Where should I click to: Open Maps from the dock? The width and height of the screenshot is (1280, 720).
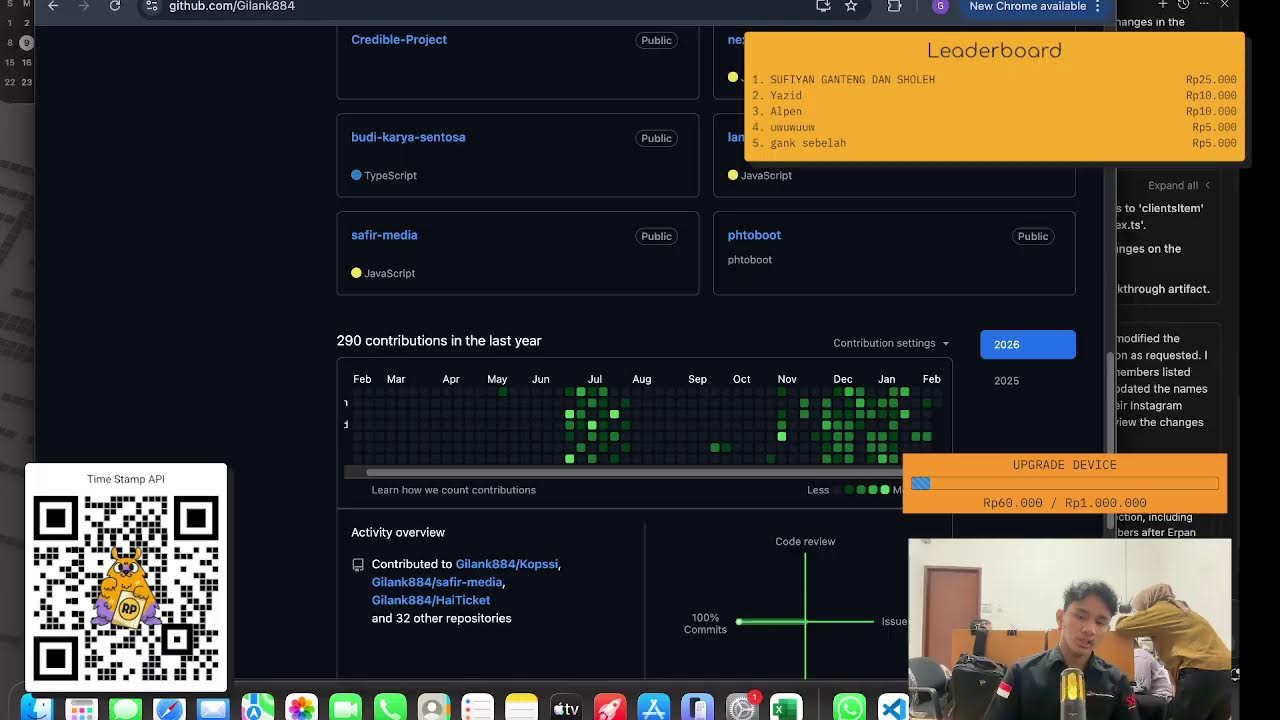(257, 708)
